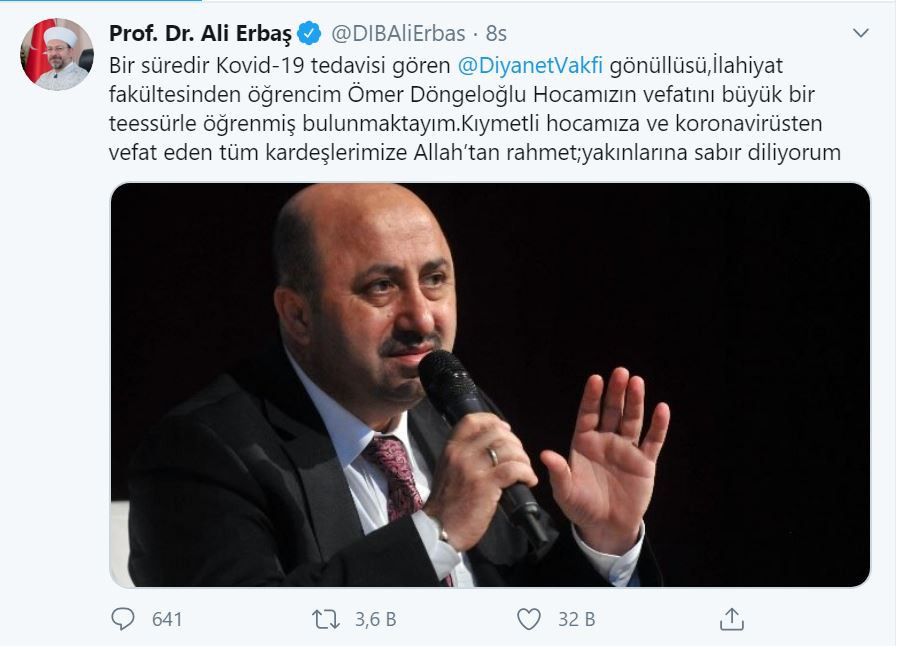
Task: Click the 32 B likes count
Action: pos(577,620)
